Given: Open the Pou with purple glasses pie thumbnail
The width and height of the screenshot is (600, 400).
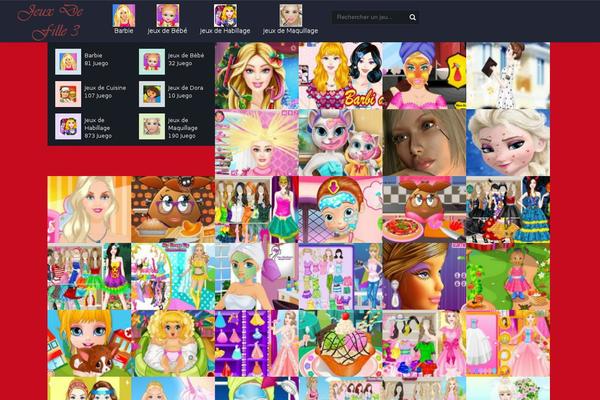Looking at the screenshot, I should click(x=173, y=210).
